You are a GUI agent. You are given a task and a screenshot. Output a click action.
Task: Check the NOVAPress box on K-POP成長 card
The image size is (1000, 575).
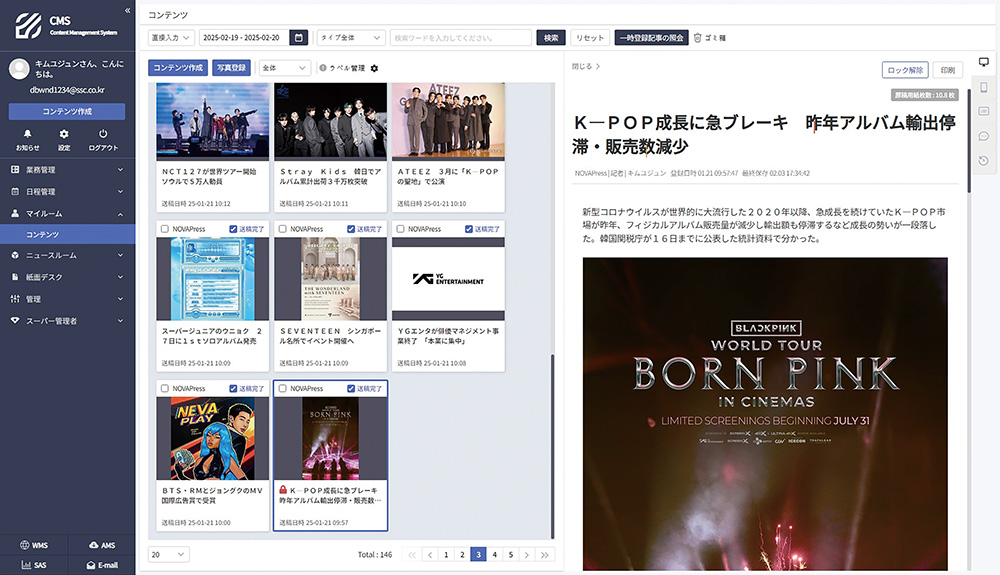(x=283, y=388)
